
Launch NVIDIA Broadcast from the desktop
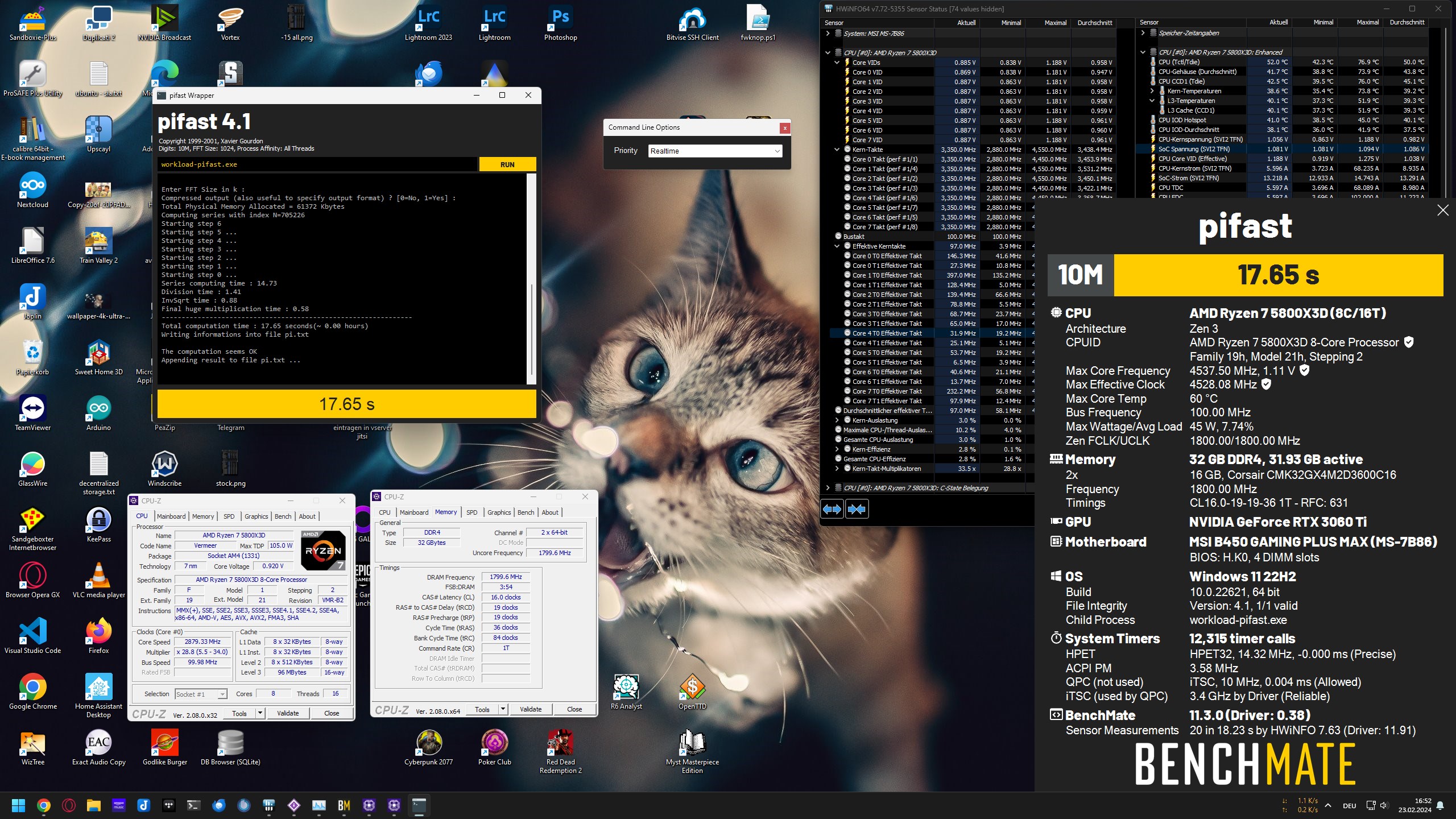pyautogui.click(x=164, y=23)
